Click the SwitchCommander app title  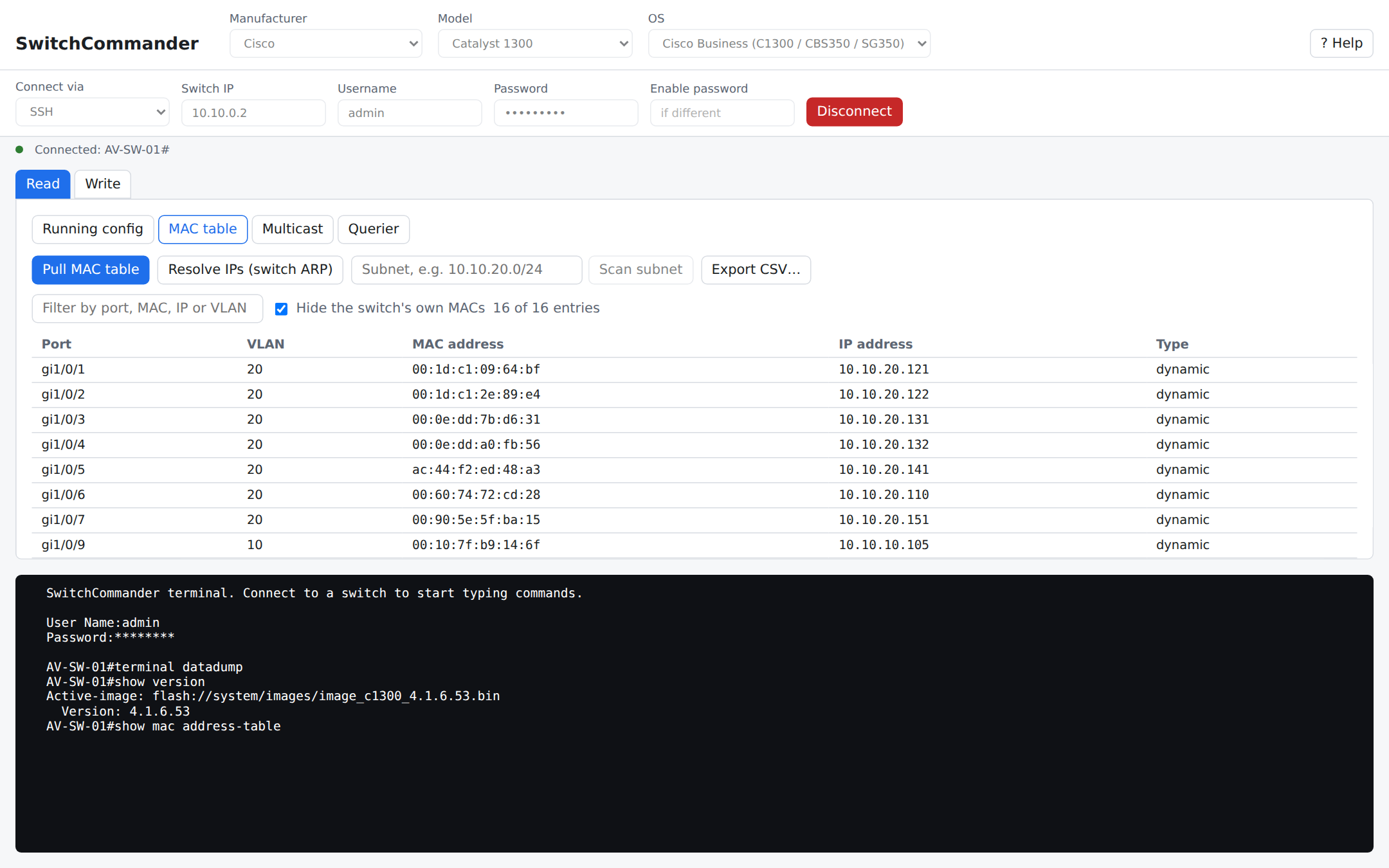(x=107, y=43)
